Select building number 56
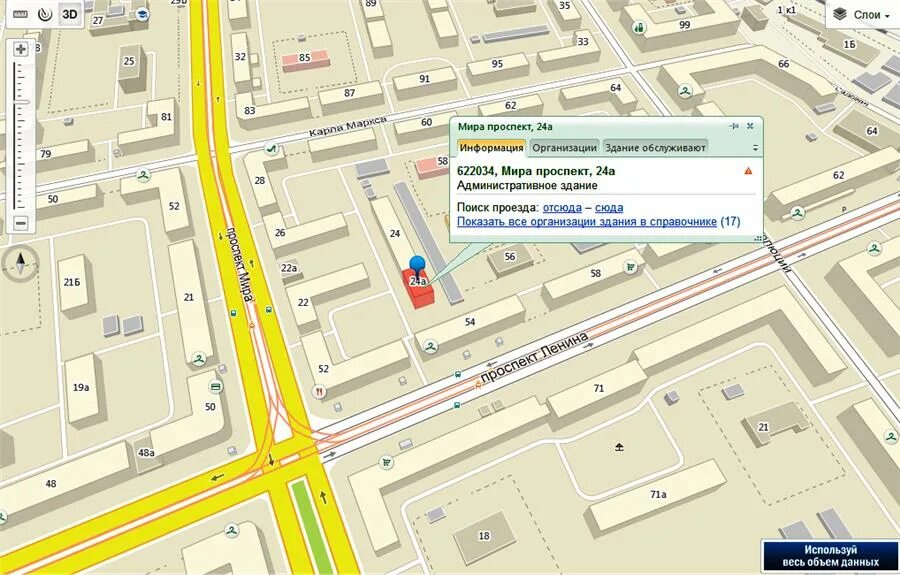The height and width of the screenshot is (575, 900). [x=510, y=257]
